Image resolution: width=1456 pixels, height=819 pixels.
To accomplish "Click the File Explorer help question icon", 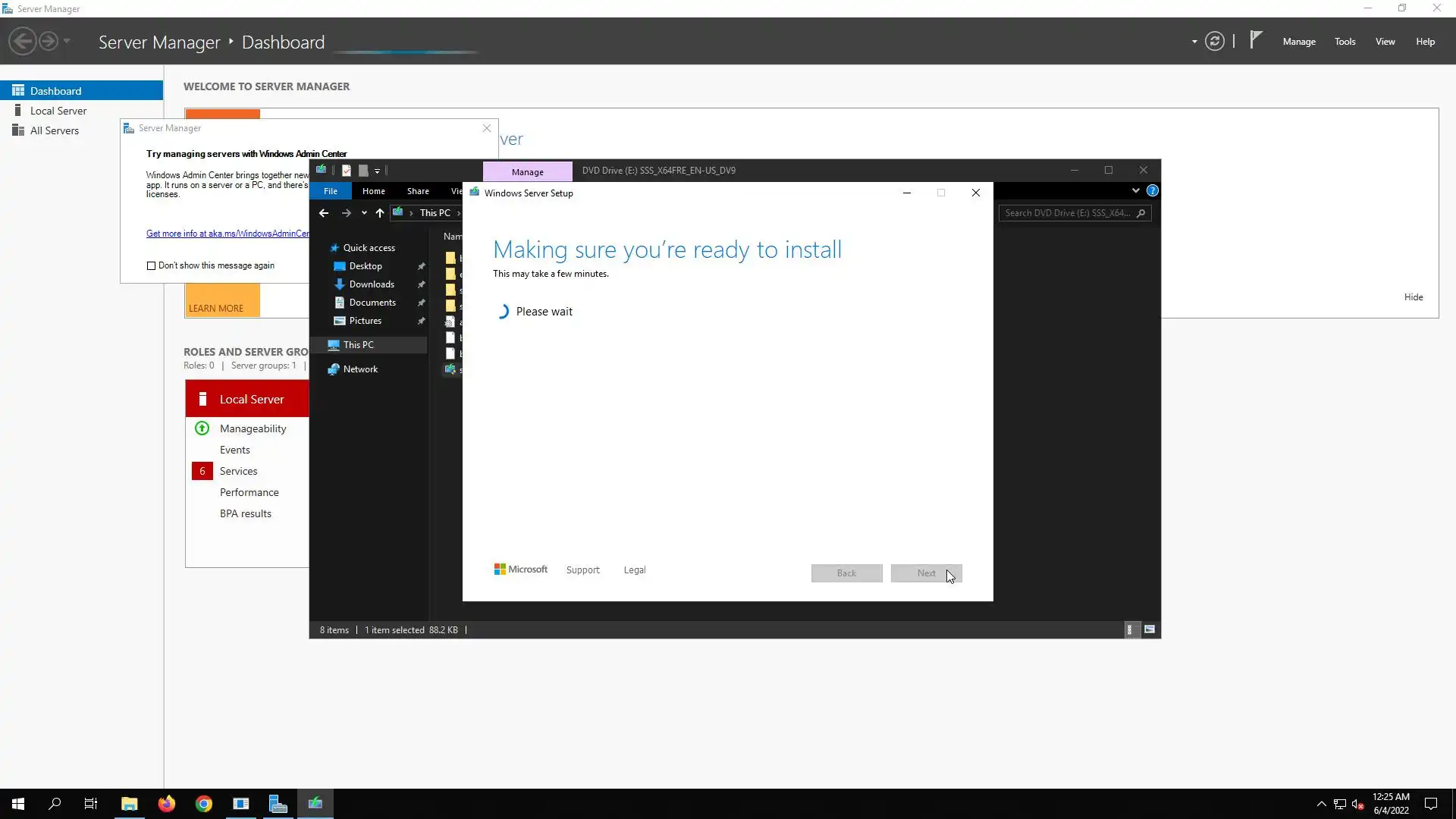I will point(1152,191).
